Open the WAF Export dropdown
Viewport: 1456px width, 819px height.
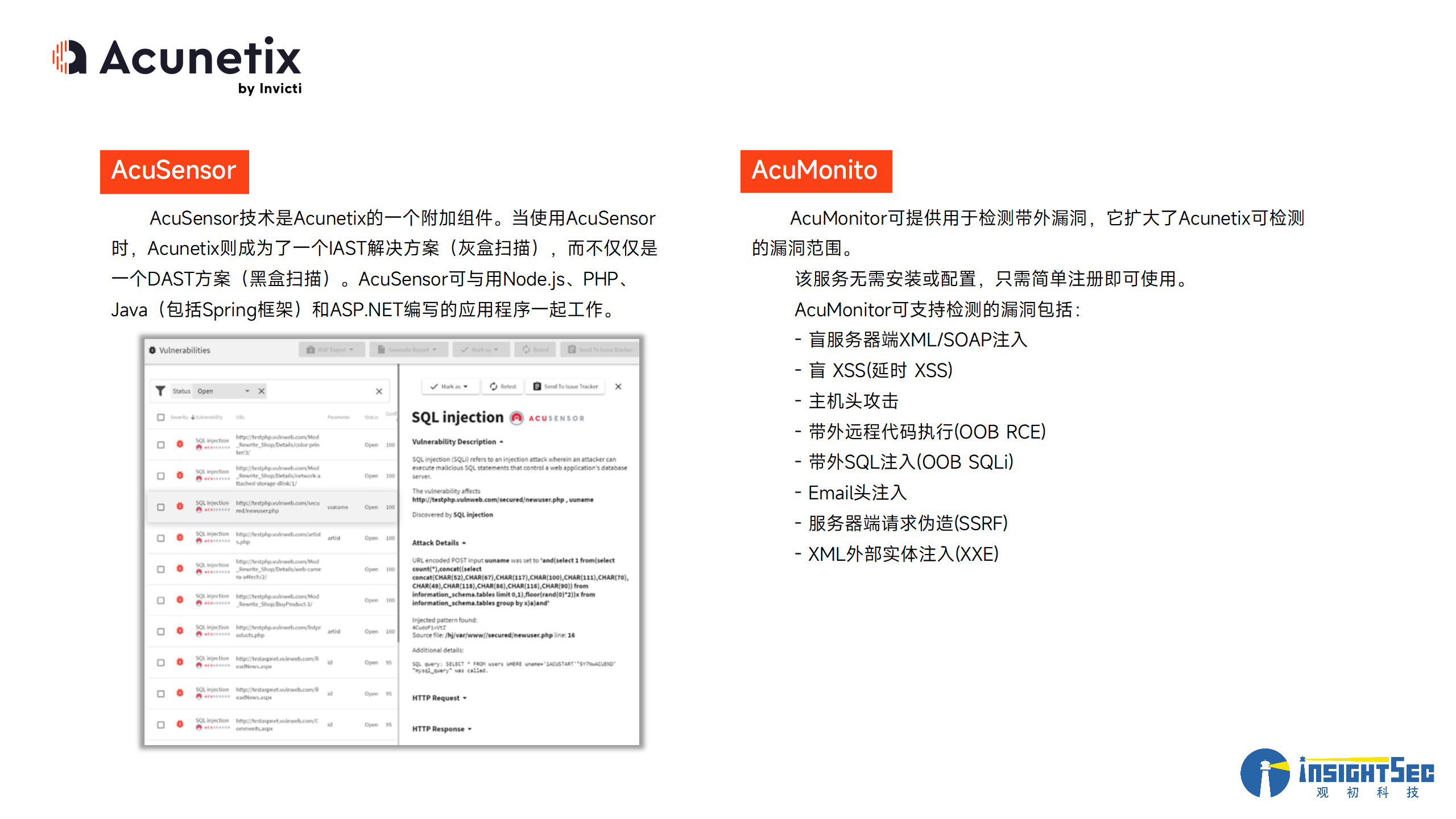[x=332, y=350]
